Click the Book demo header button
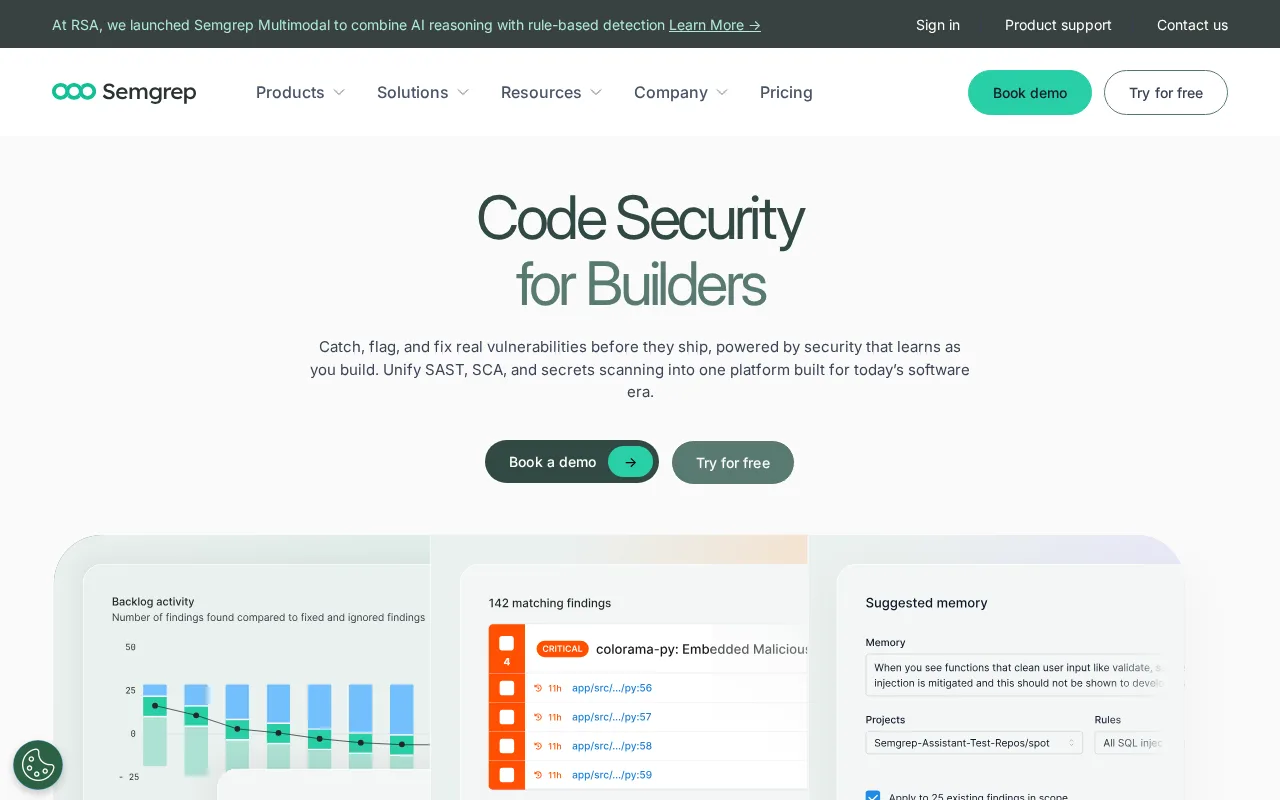 pos(1030,92)
